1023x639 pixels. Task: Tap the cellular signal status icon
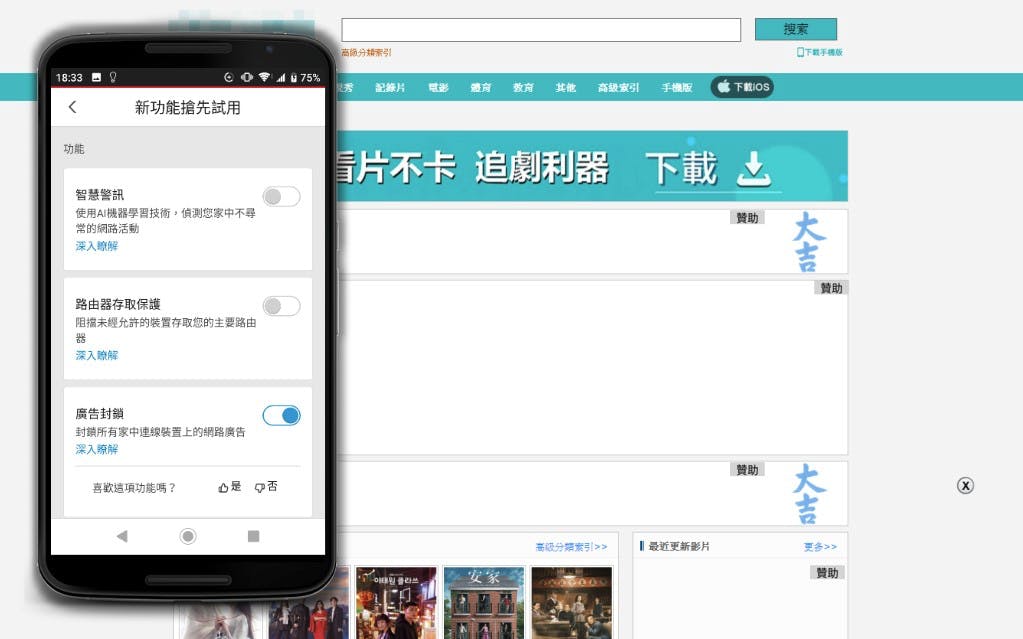click(281, 77)
